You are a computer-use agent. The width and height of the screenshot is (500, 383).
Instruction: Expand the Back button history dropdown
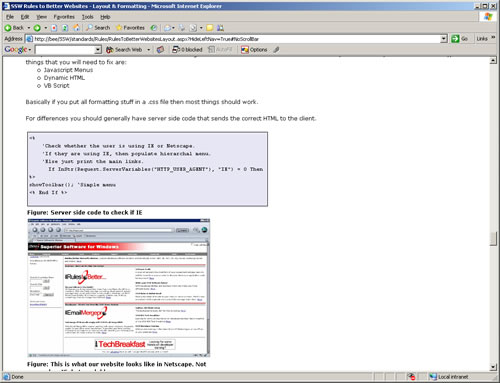[29, 28]
